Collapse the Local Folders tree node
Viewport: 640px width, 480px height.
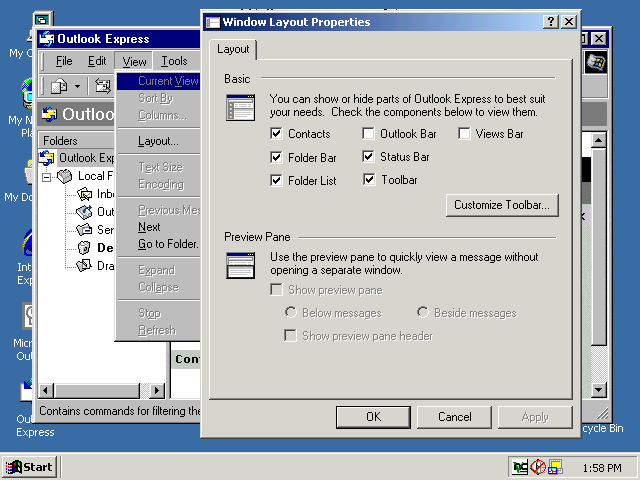[x=47, y=177]
